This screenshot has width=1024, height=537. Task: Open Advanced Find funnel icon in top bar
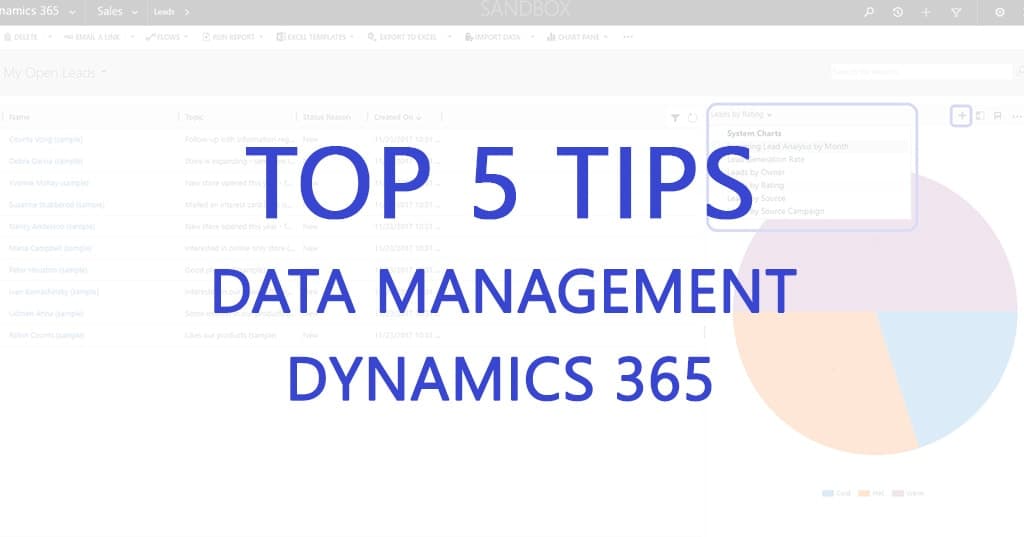point(955,12)
